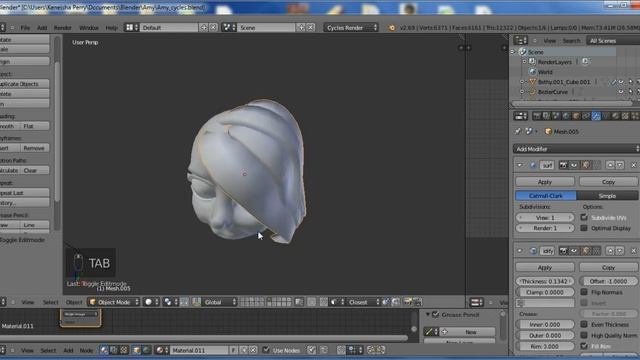Click the outliner editor type icon
This screenshot has width=640, height=360.
pyautogui.click(x=520, y=40)
